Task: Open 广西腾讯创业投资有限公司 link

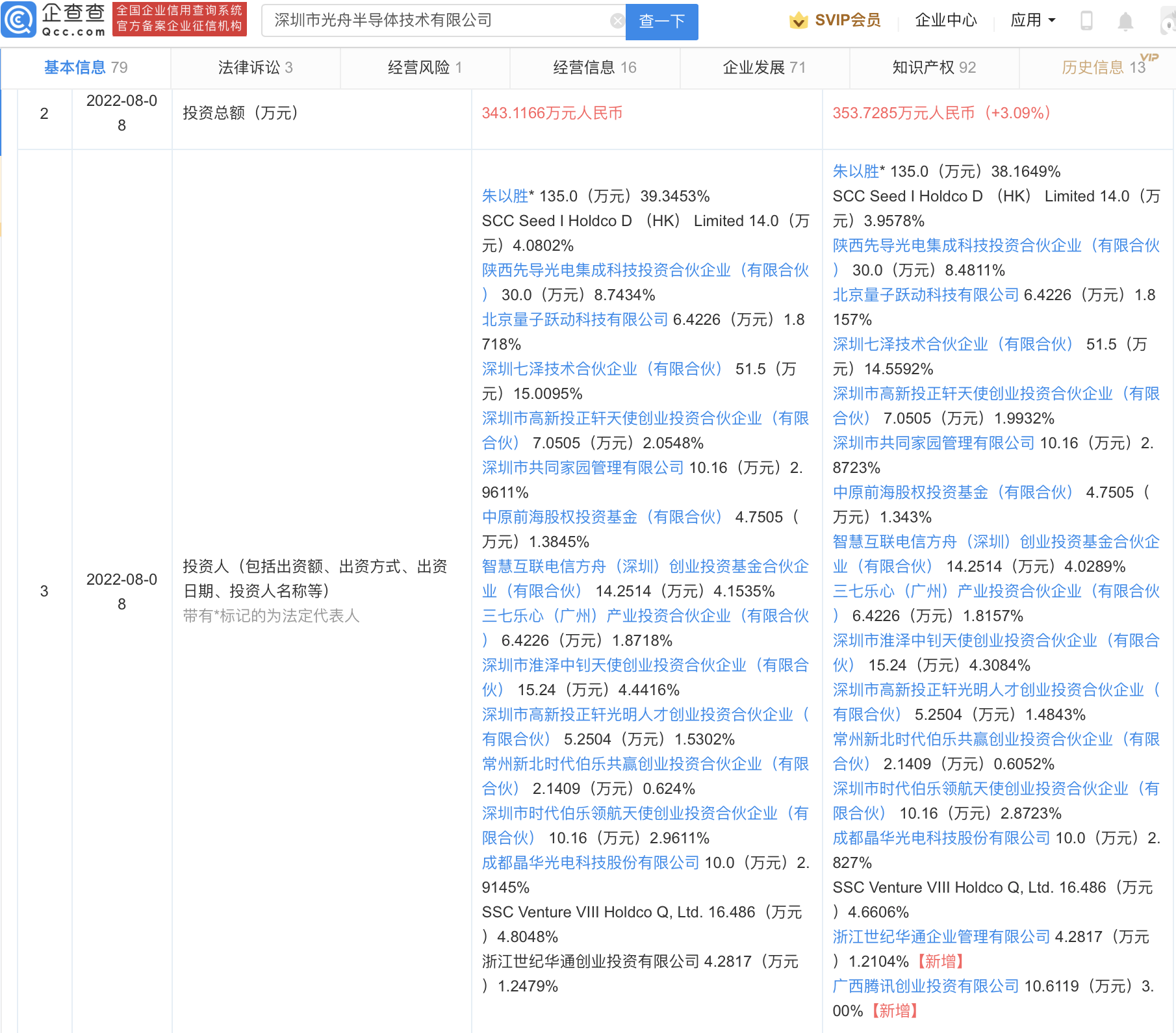Action: pos(925,986)
